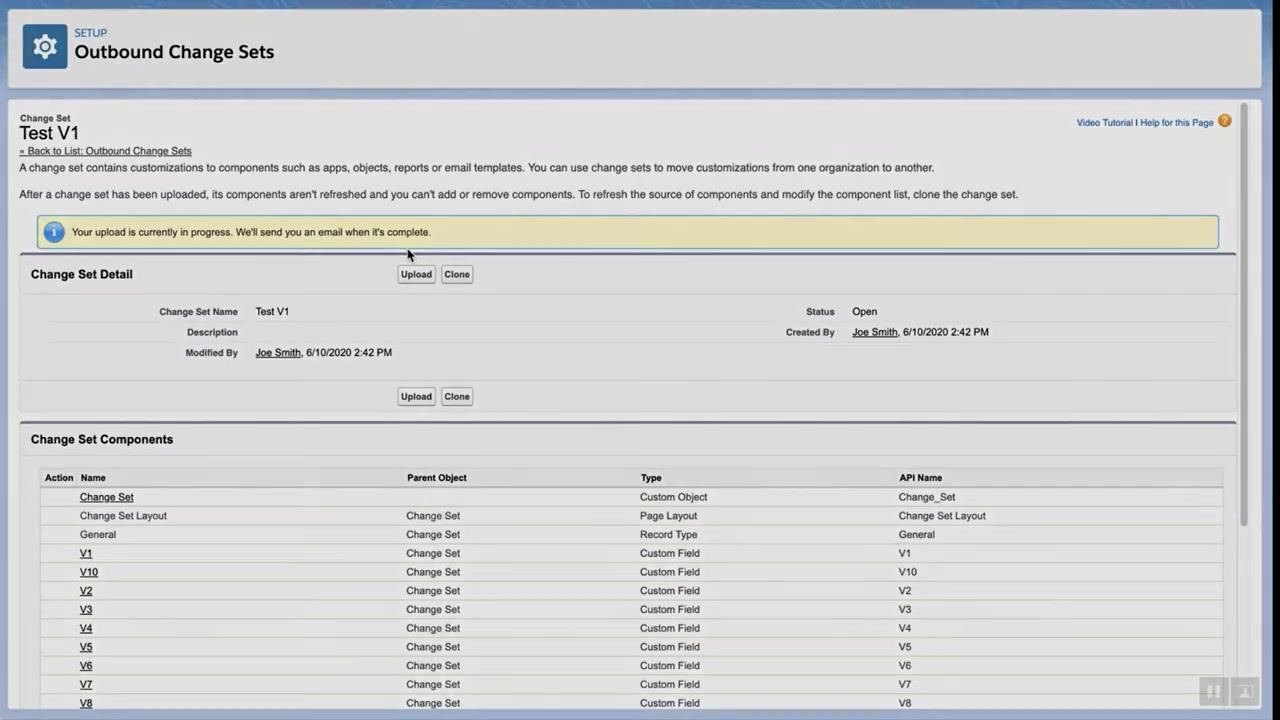Click the V10 API name cell
The height and width of the screenshot is (720, 1280).
tap(908, 572)
